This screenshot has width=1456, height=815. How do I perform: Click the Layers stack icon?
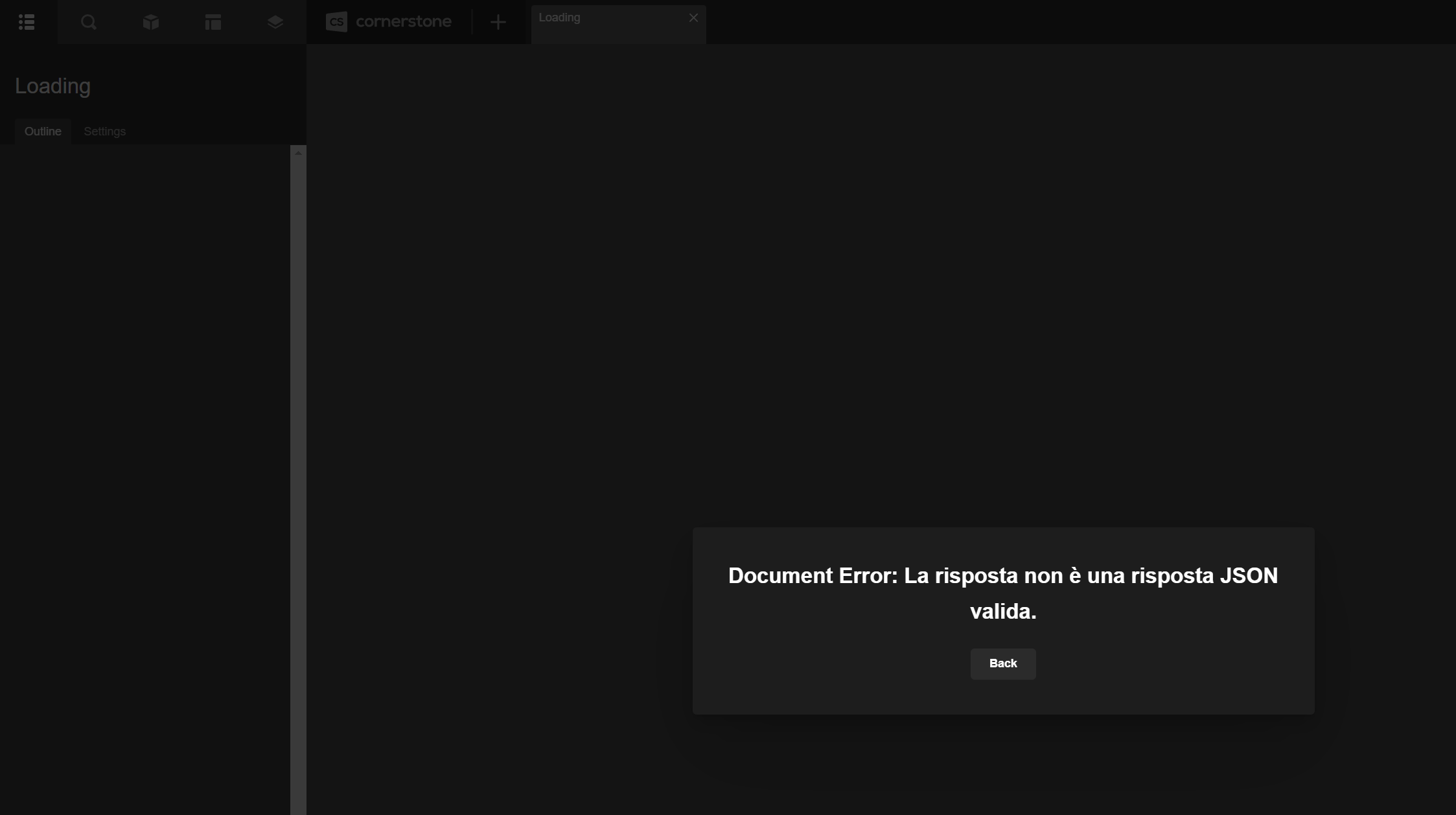click(x=275, y=22)
